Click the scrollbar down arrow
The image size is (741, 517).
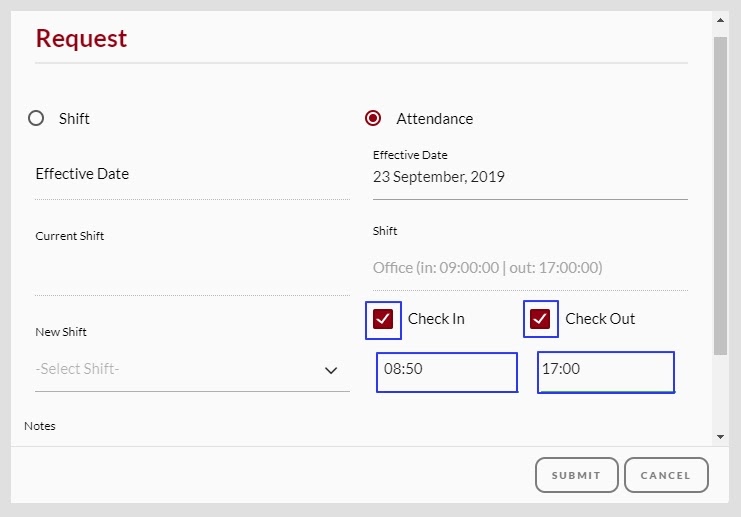(720, 437)
